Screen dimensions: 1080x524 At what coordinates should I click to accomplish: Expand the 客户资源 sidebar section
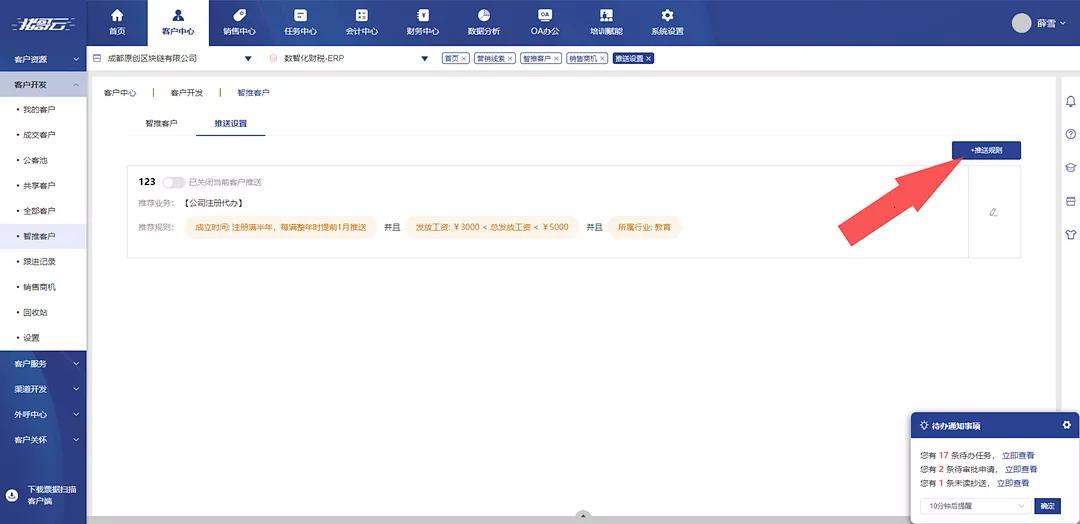(x=43, y=59)
